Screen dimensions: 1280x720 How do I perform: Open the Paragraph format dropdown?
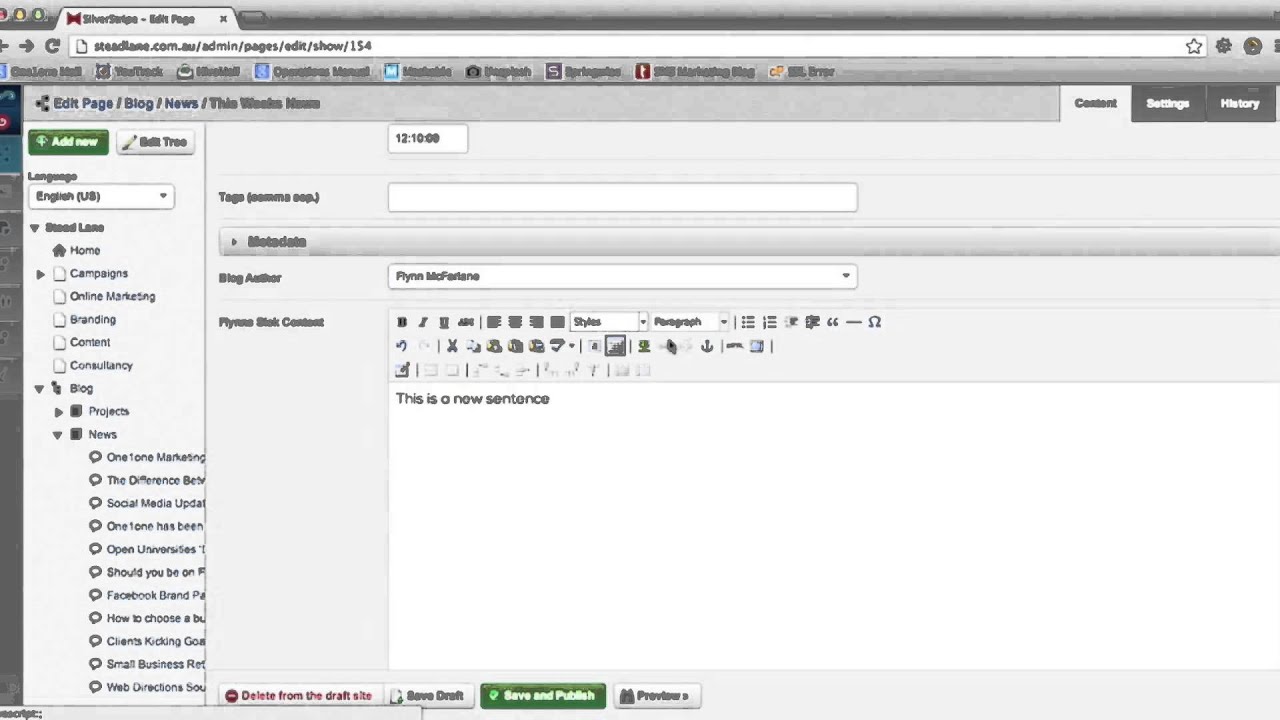[690, 322]
